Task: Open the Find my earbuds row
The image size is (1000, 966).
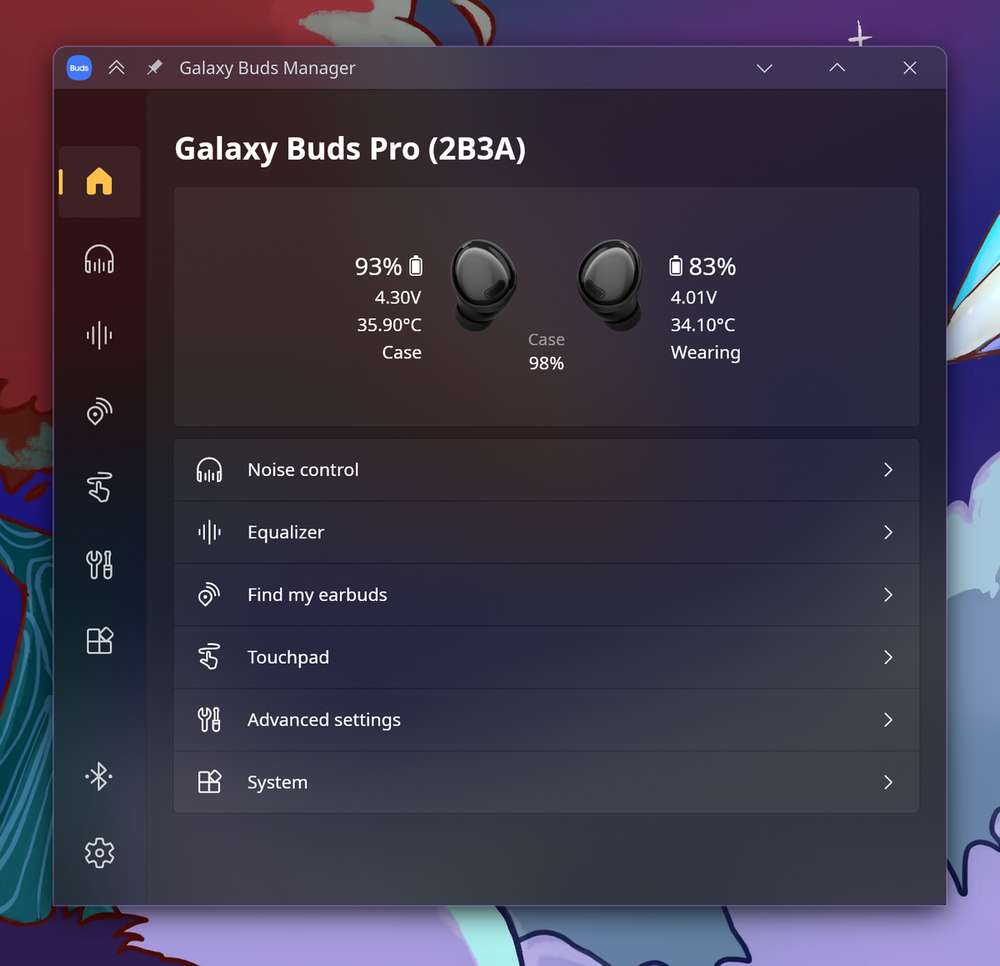Action: point(547,595)
